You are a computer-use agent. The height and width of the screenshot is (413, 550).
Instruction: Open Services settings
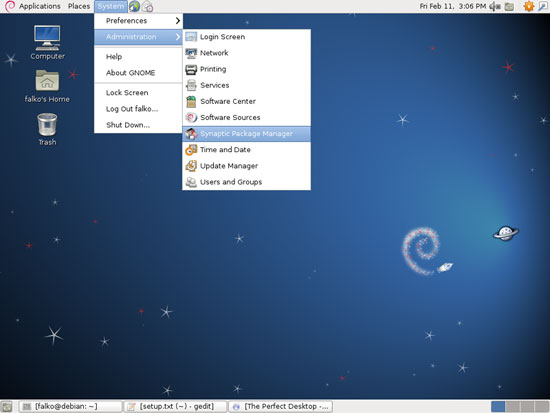247,85
